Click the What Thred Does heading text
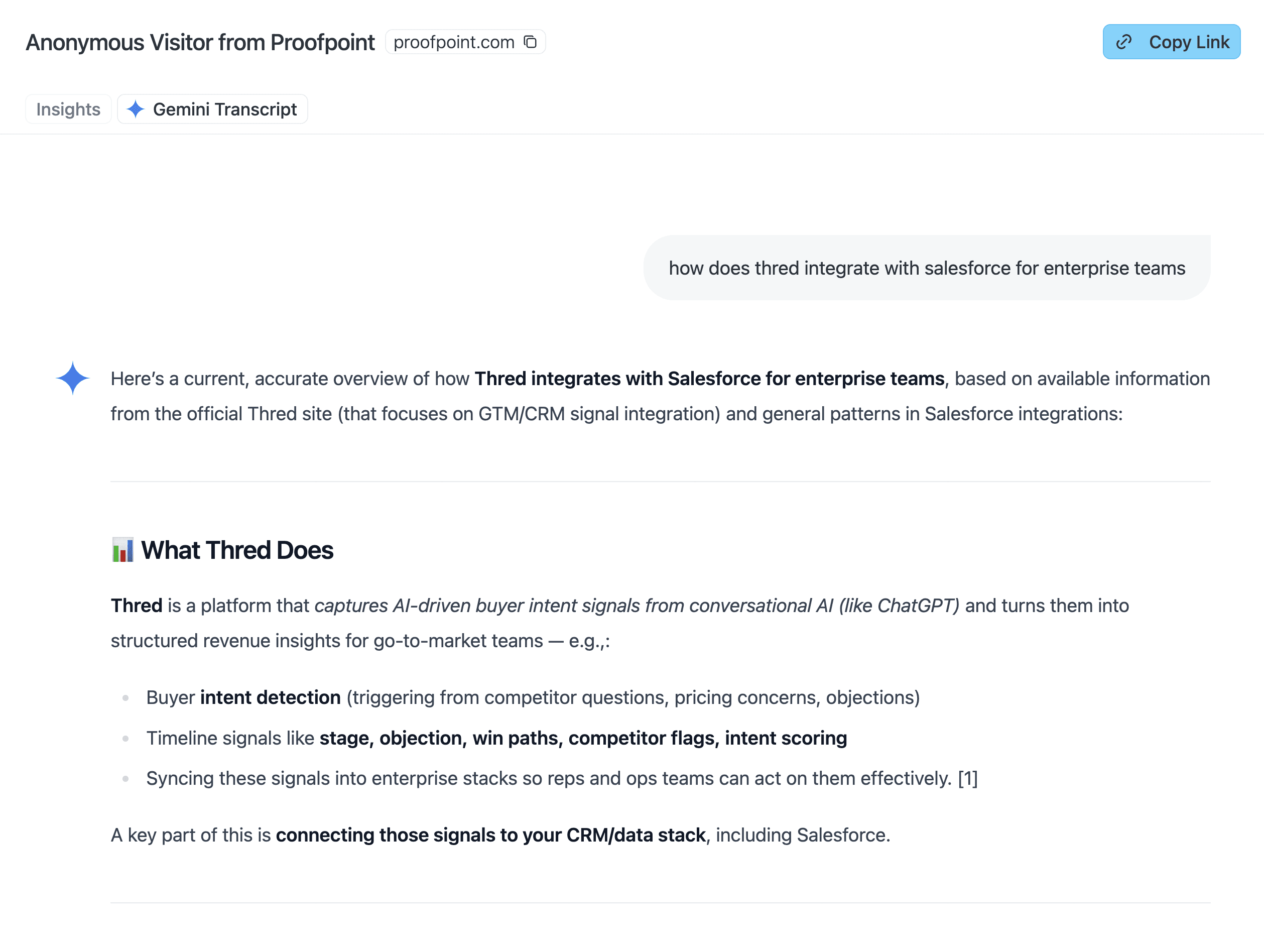 point(237,549)
